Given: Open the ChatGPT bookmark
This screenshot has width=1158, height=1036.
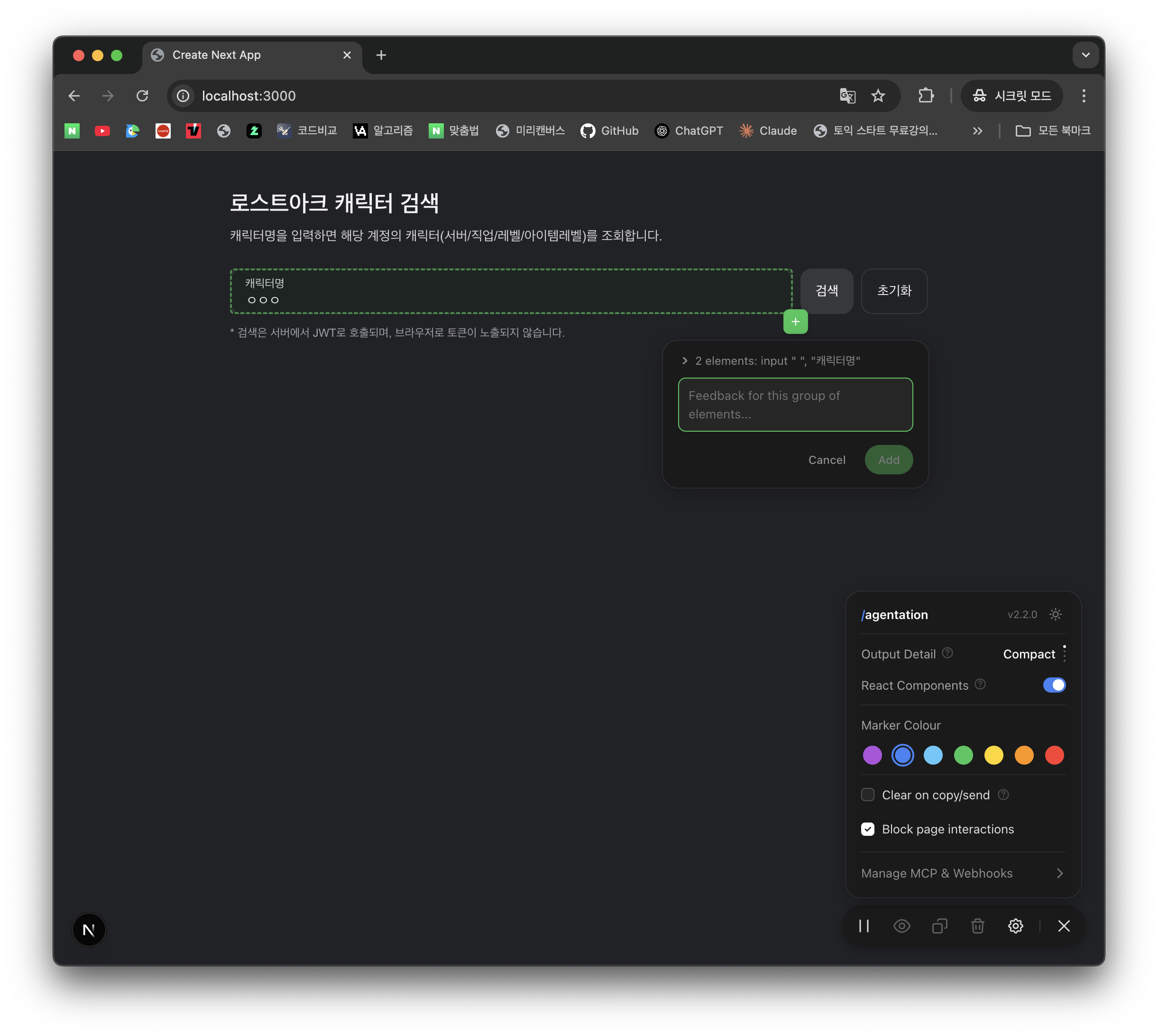Looking at the screenshot, I should [689, 131].
